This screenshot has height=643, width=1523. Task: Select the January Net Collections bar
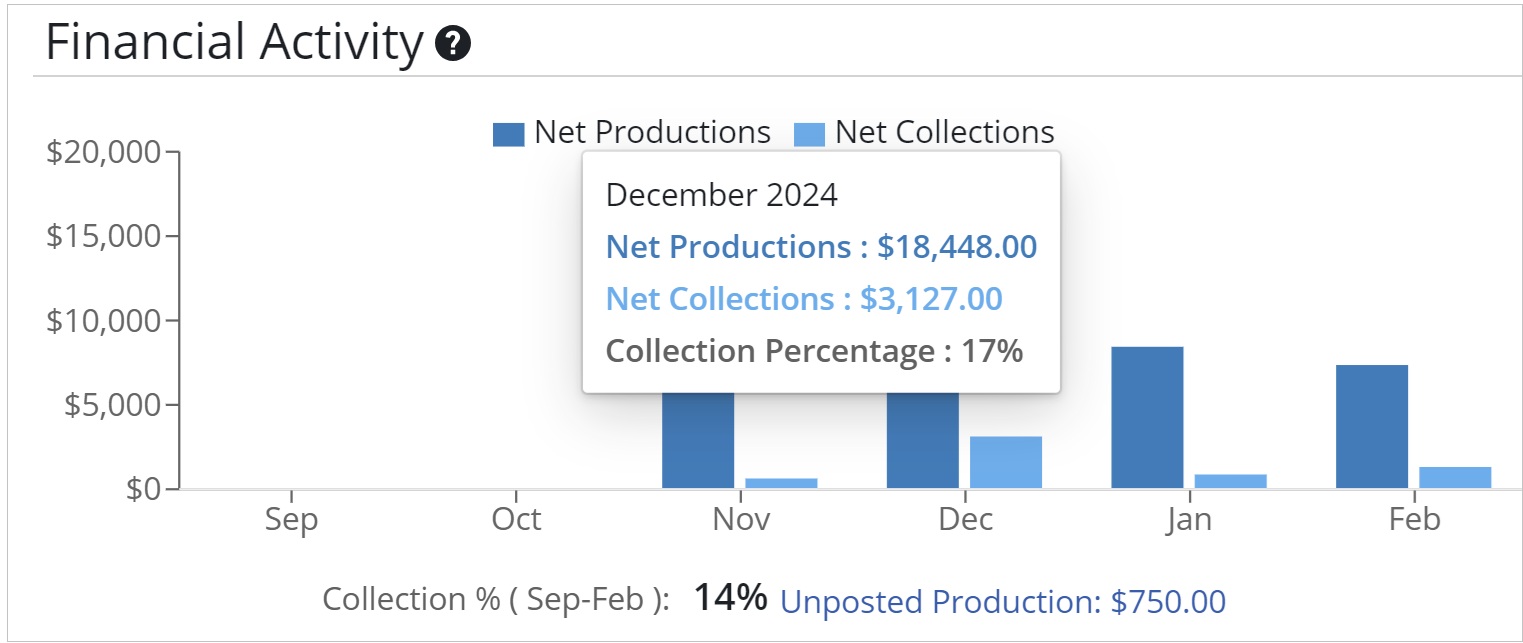tap(1230, 481)
